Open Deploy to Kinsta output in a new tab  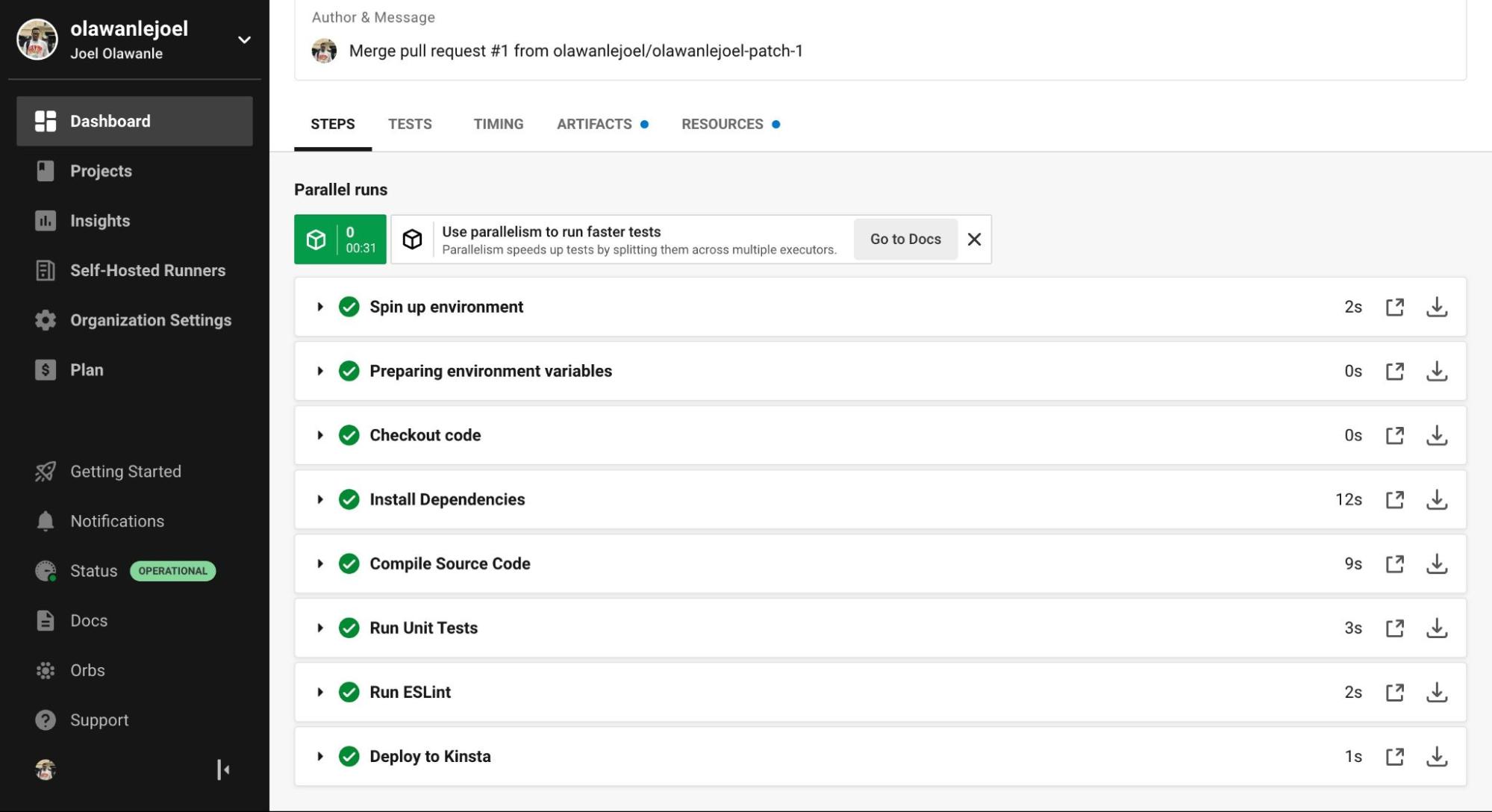coord(1394,756)
